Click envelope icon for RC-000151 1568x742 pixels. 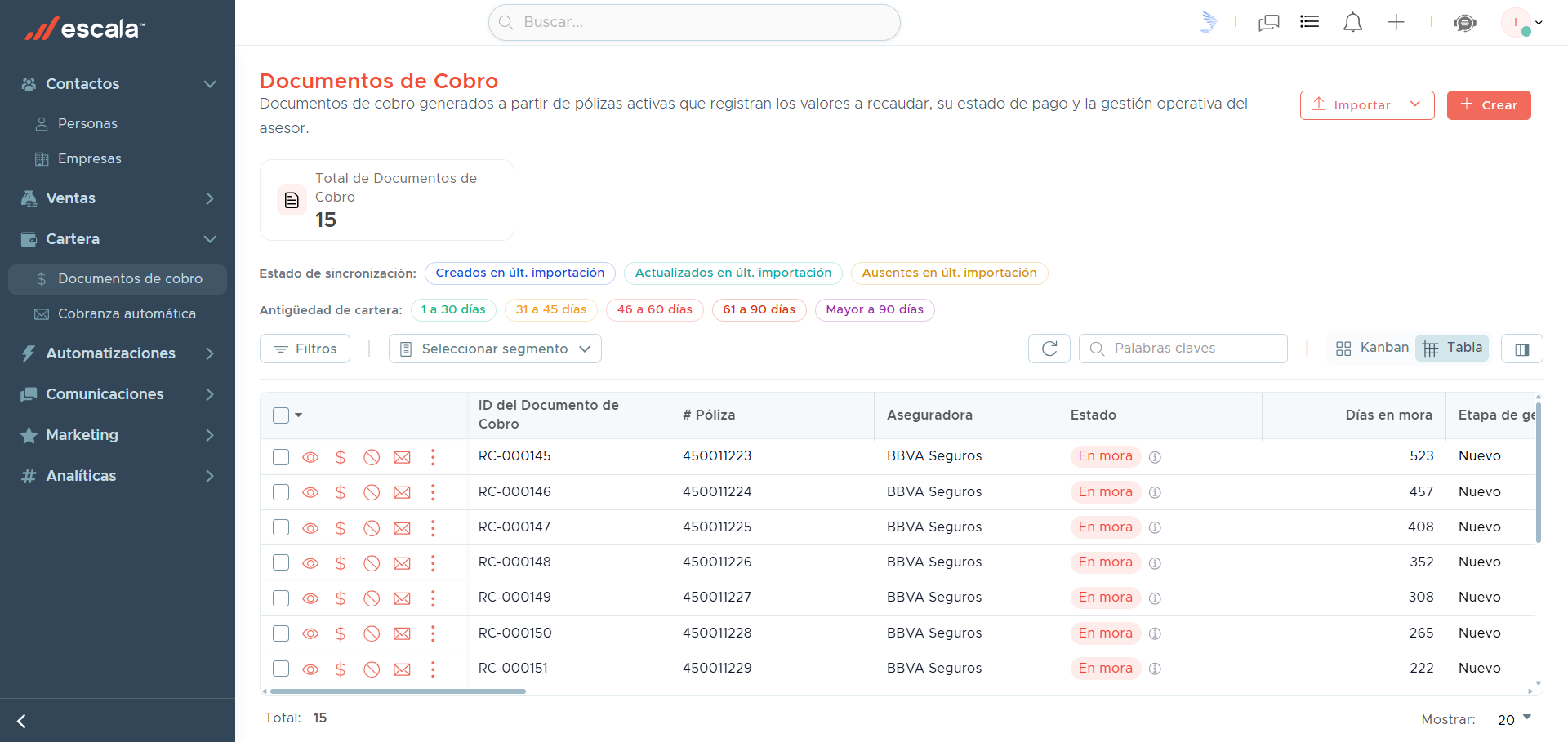[x=402, y=669]
